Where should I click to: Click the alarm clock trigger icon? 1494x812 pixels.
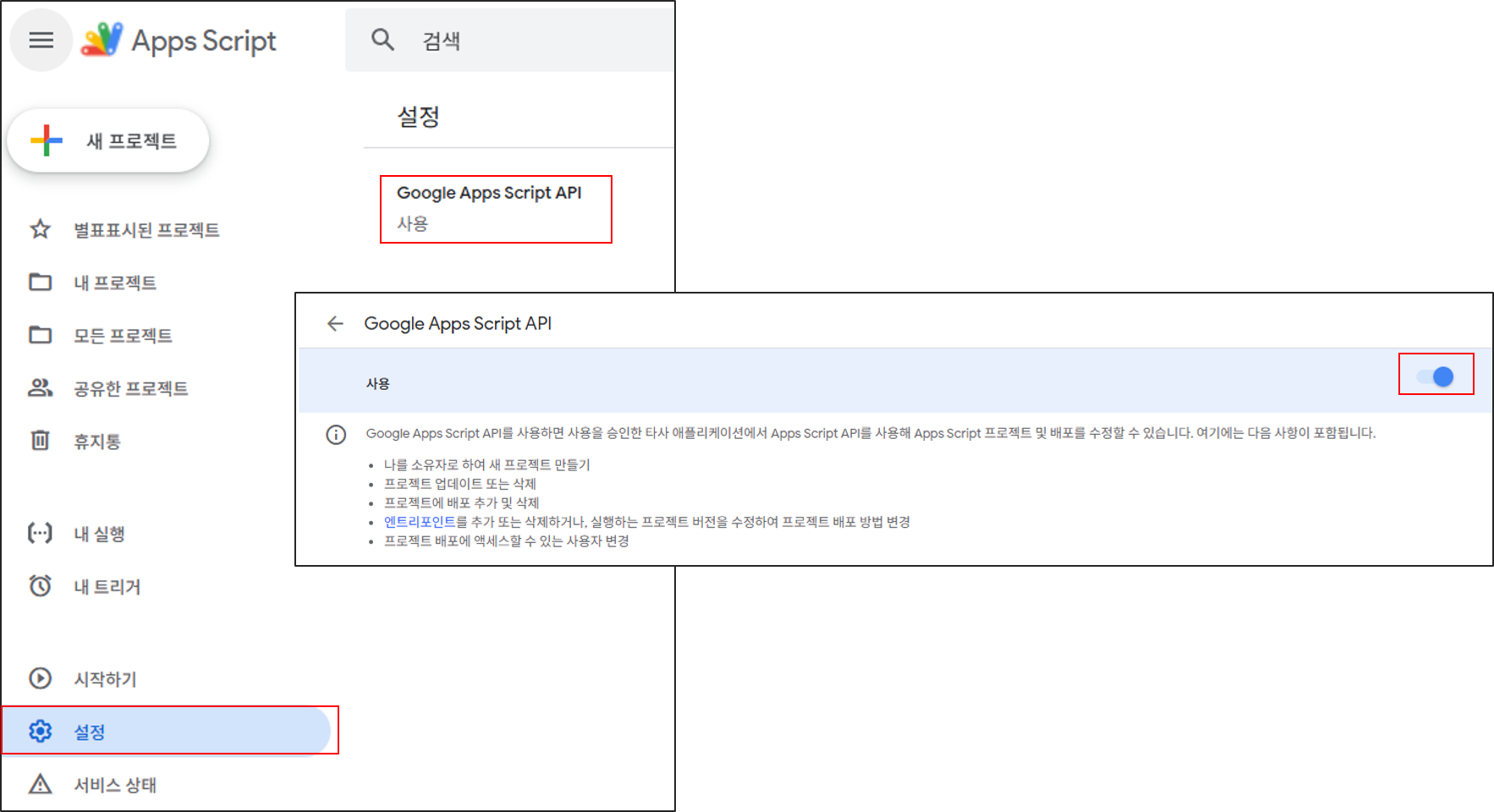point(40,585)
